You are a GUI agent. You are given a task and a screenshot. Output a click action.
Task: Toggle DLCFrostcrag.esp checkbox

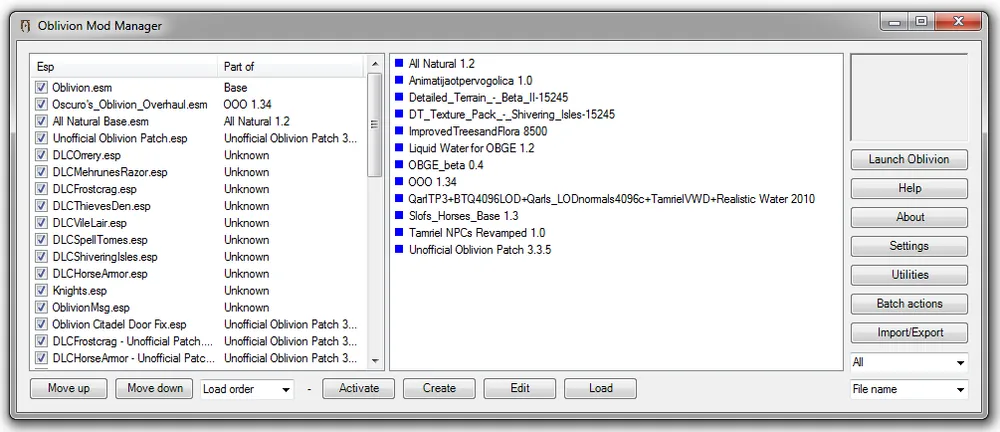coord(42,189)
